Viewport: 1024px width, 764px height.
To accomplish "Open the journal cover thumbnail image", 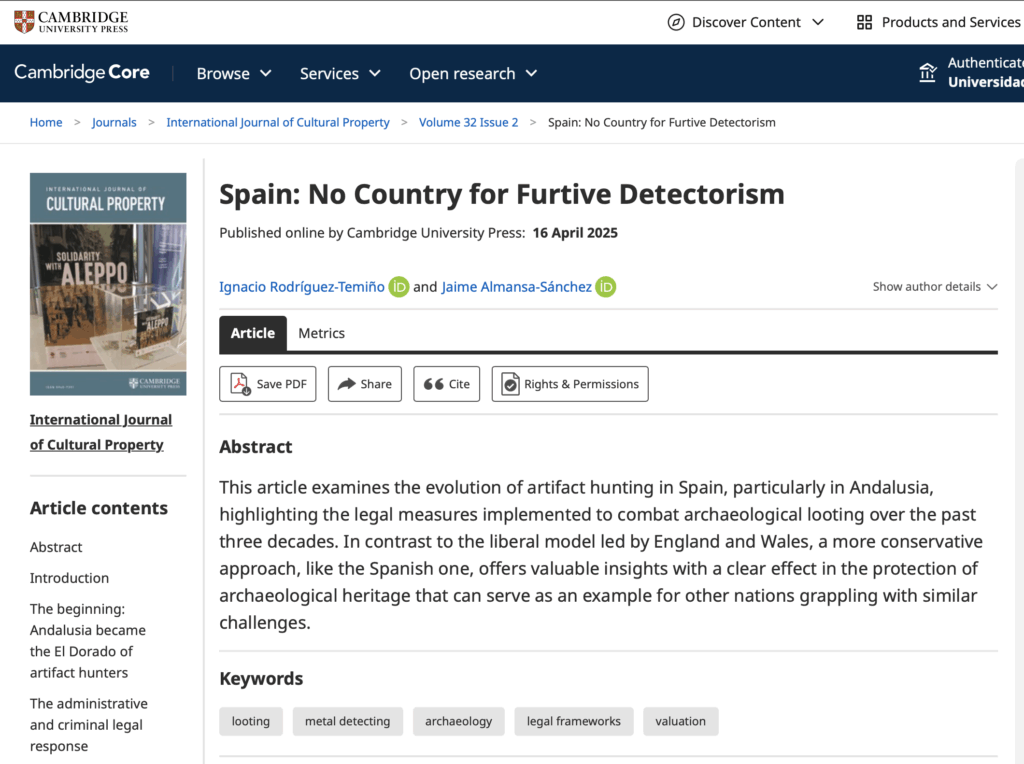I will pyautogui.click(x=108, y=284).
